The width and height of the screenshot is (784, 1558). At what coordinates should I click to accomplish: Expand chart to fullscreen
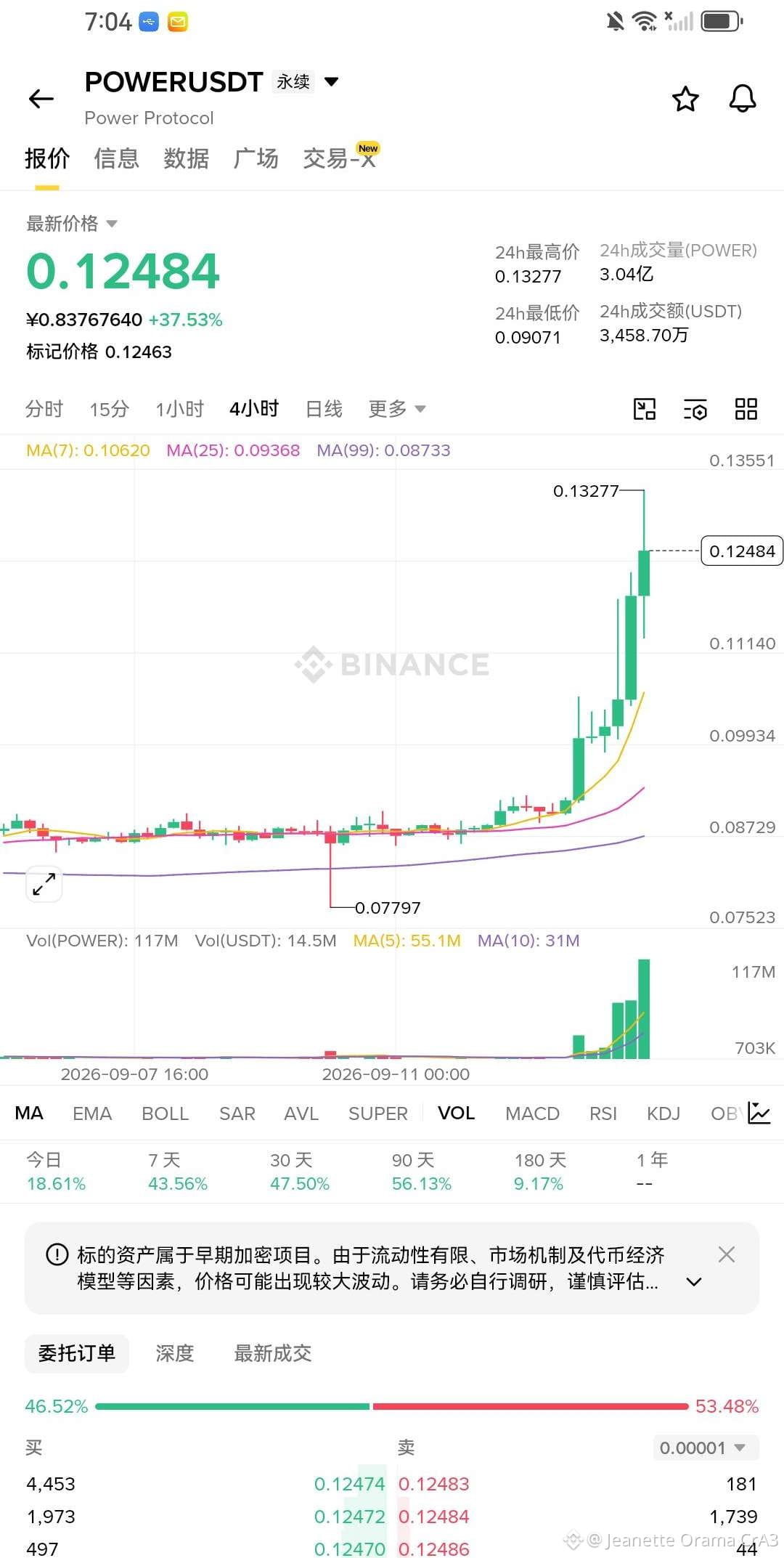click(x=44, y=884)
